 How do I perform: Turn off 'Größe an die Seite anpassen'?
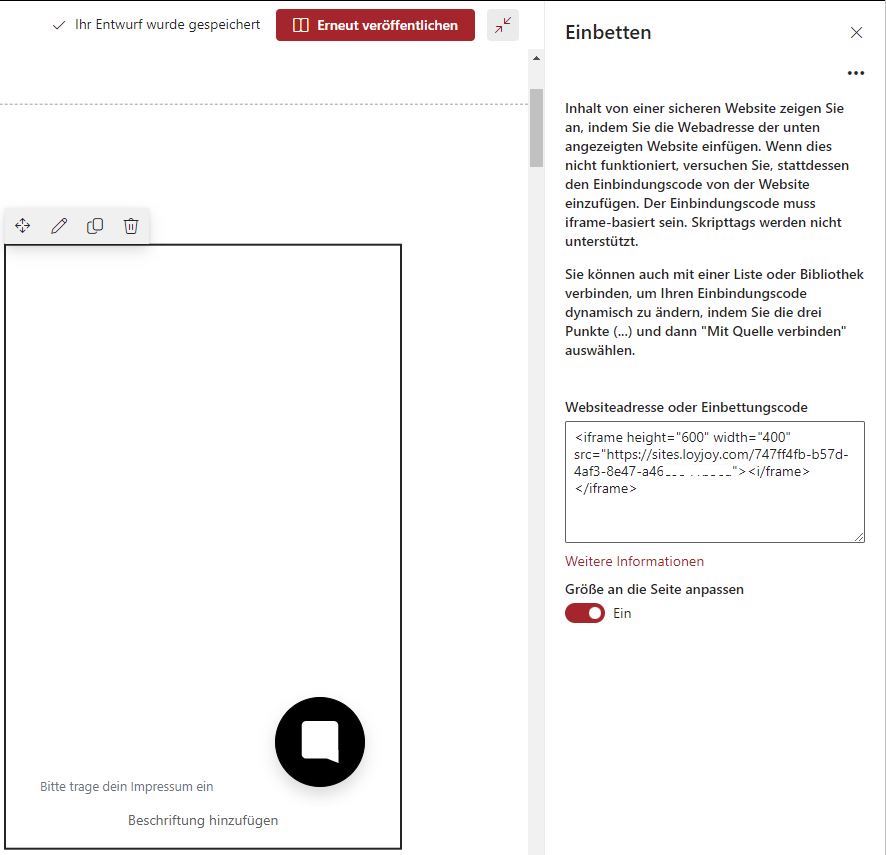click(585, 613)
